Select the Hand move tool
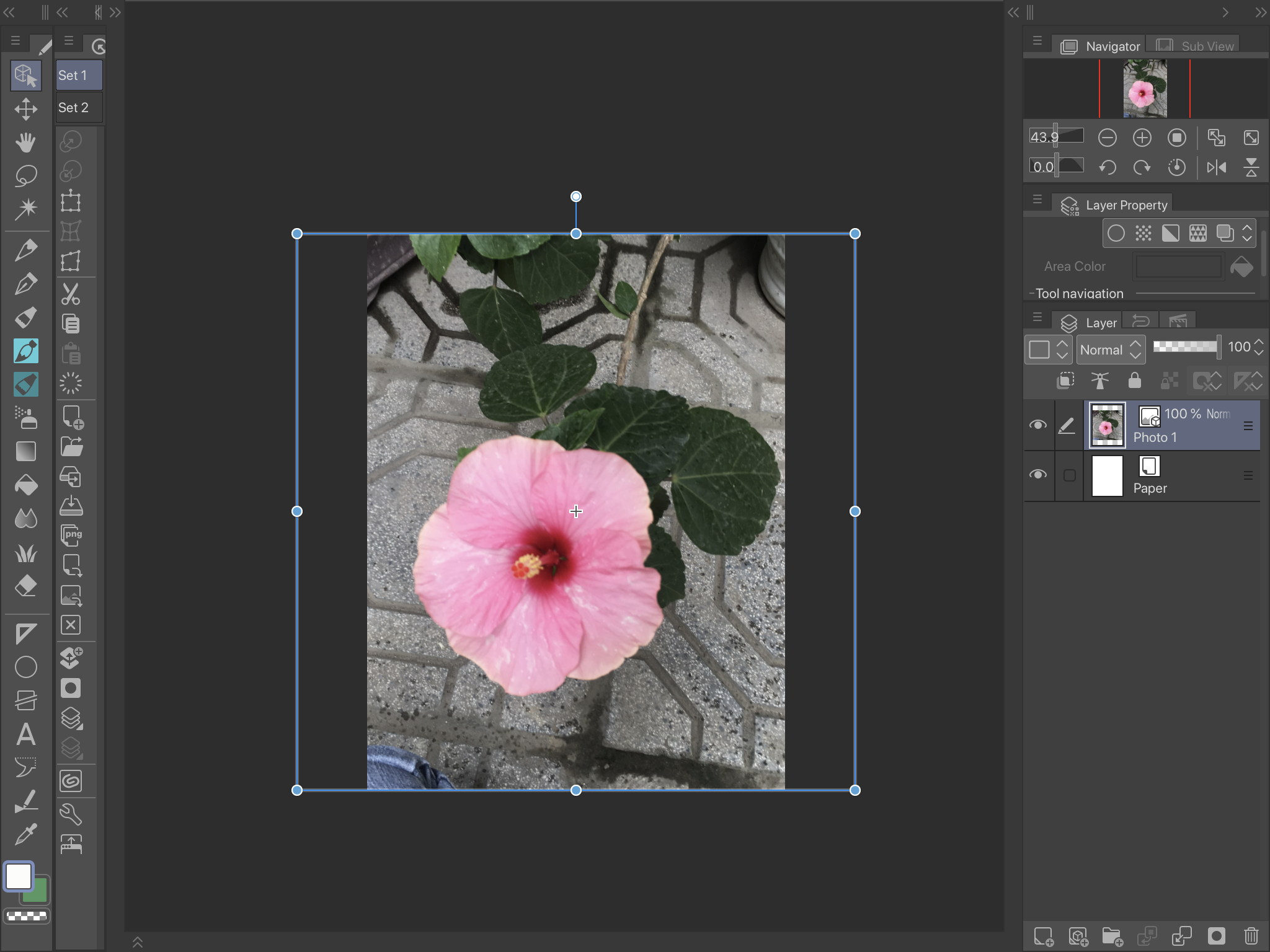This screenshot has height=952, width=1270. [x=25, y=143]
